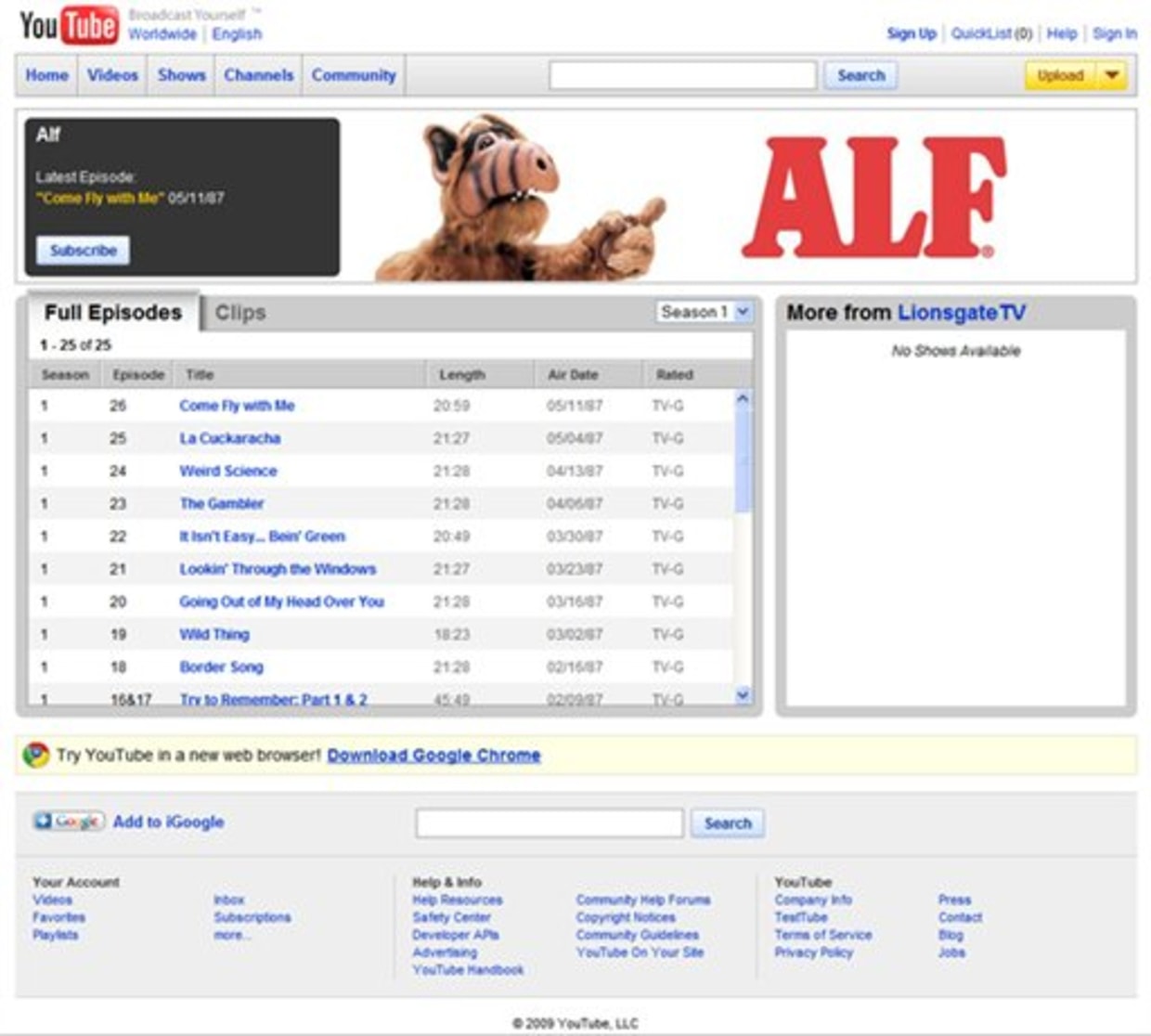Open episode Wild Thing
This screenshot has height=1036, width=1151.
click(x=214, y=634)
